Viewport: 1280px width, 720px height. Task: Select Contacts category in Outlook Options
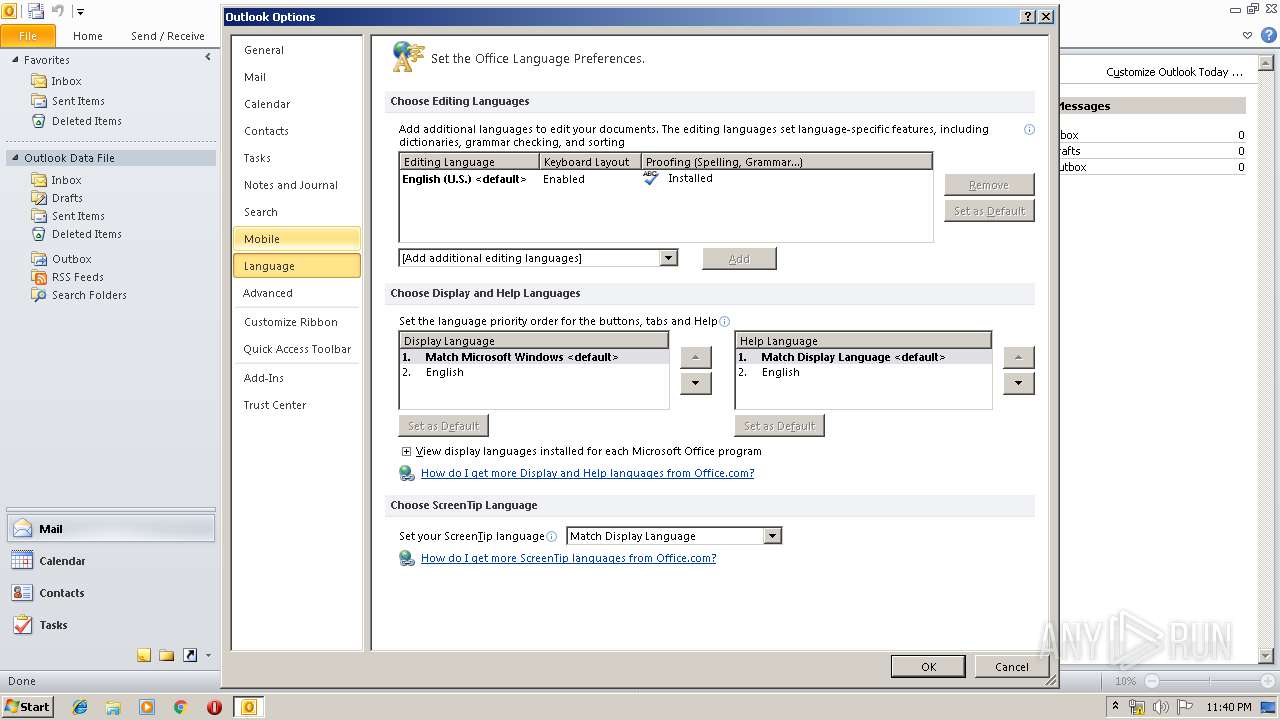tap(297, 131)
